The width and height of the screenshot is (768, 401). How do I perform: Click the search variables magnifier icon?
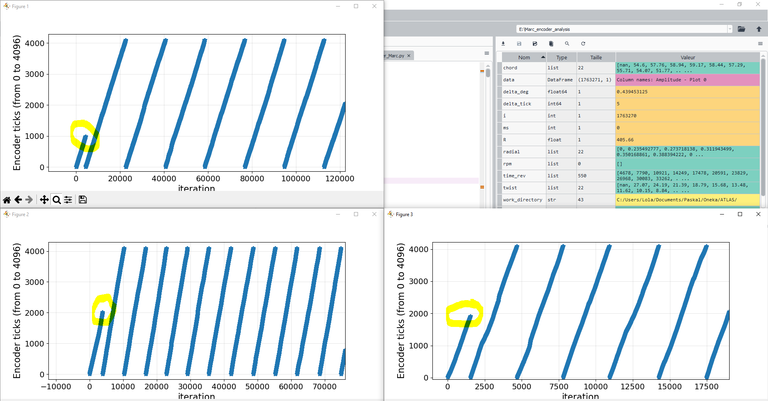coord(567,44)
